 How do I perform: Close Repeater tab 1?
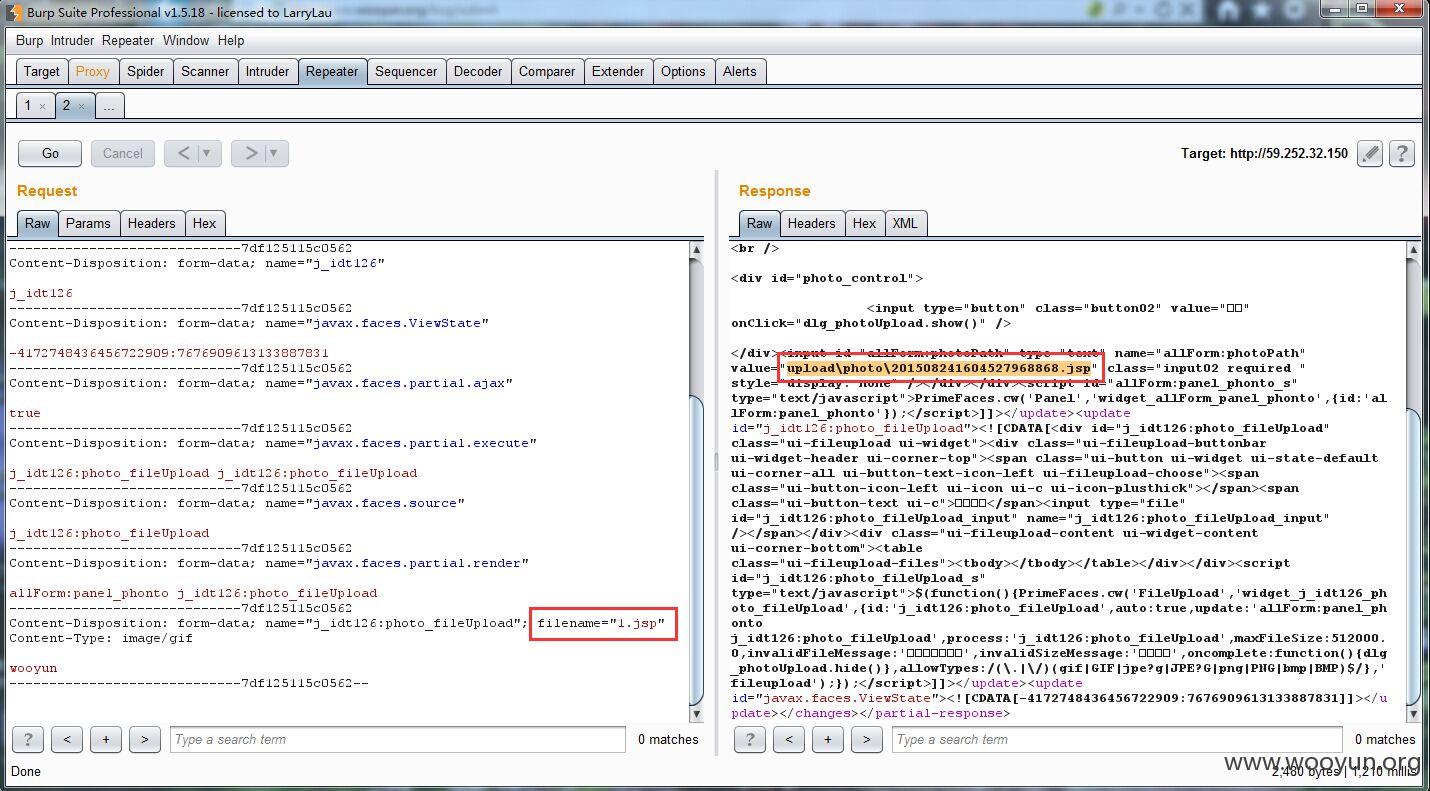(x=42, y=106)
